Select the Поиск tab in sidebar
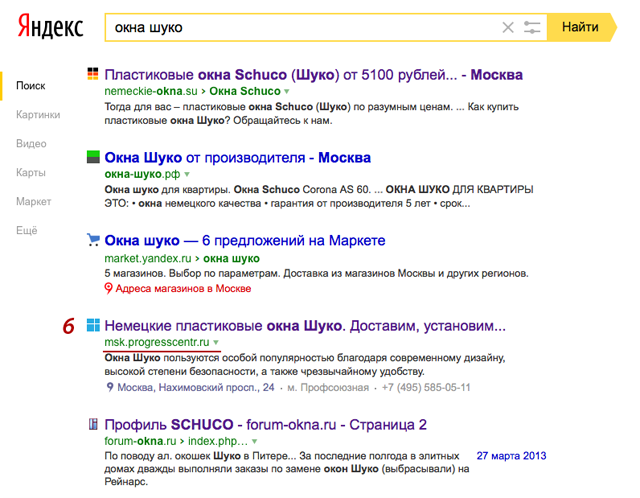This screenshot has height=498, width=640. pos(31,86)
